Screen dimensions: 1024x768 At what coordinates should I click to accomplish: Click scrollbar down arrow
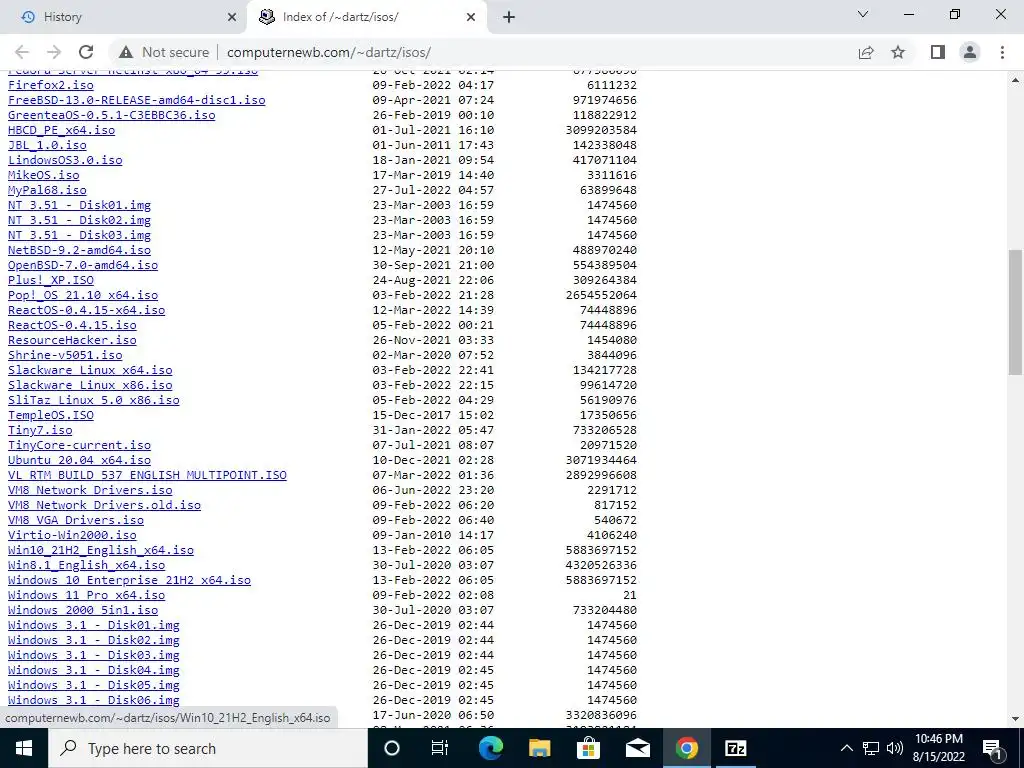(1016, 719)
